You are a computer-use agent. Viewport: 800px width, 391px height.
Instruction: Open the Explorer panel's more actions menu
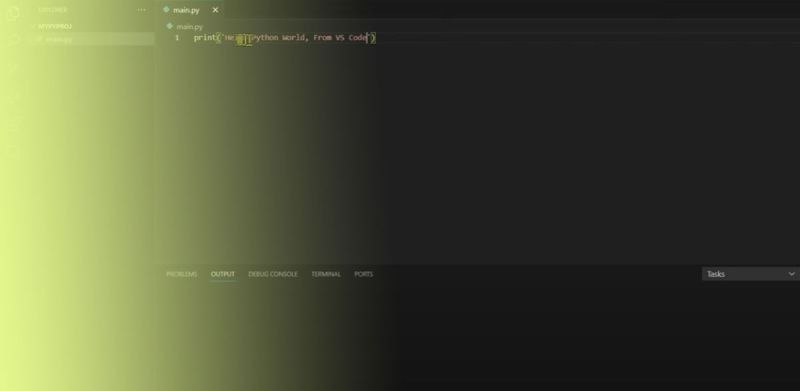[x=141, y=10]
